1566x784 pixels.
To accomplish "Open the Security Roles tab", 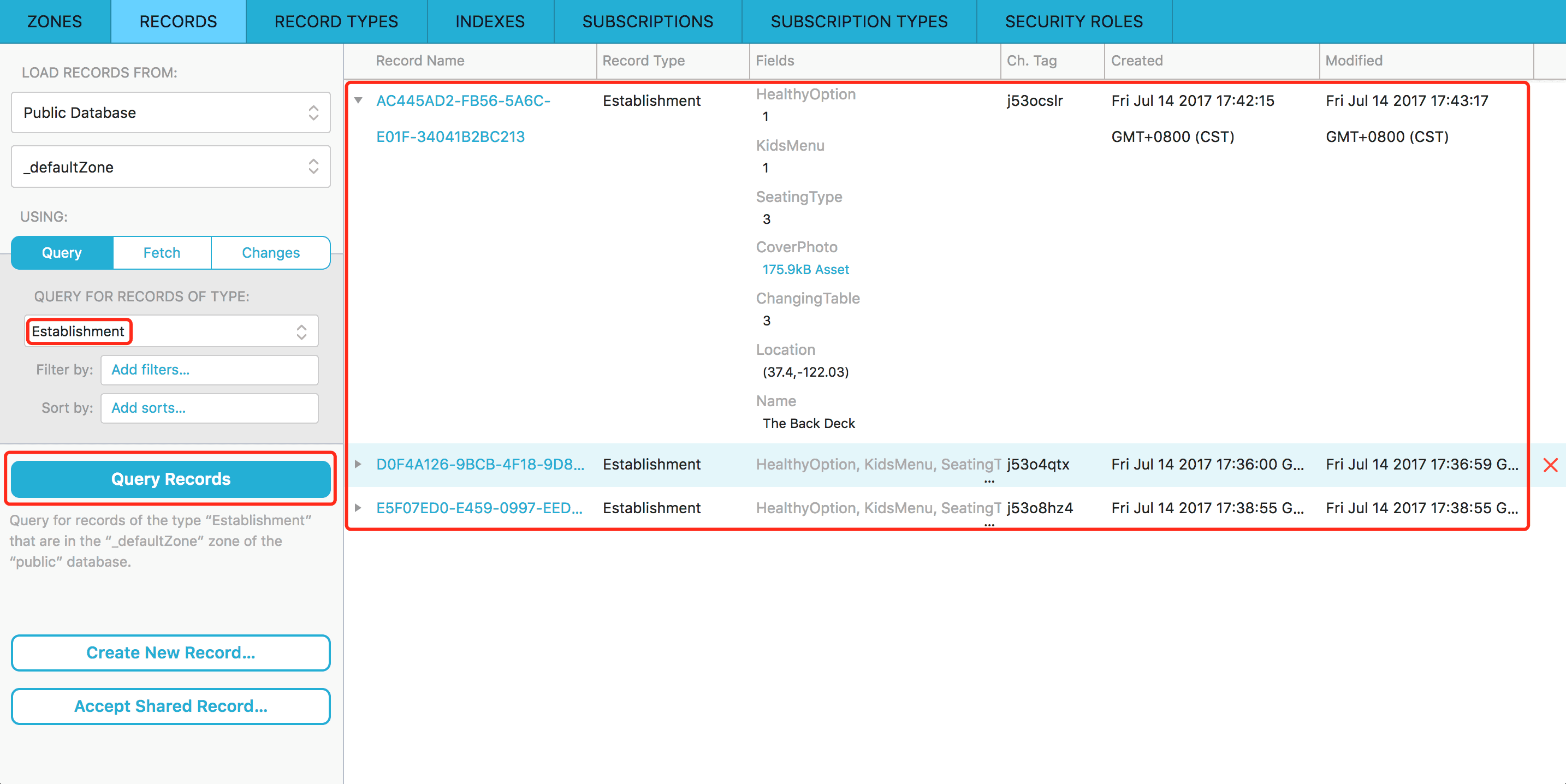I will [1073, 21].
